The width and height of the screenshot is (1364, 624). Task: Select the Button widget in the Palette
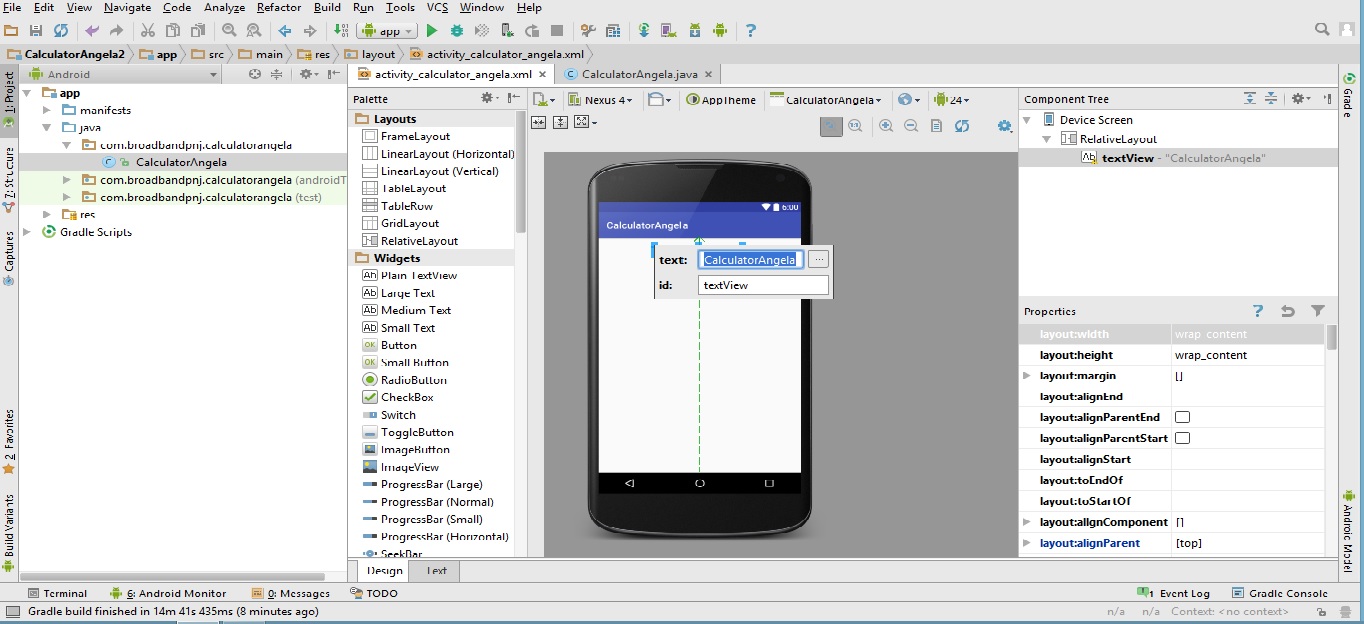(x=398, y=345)
